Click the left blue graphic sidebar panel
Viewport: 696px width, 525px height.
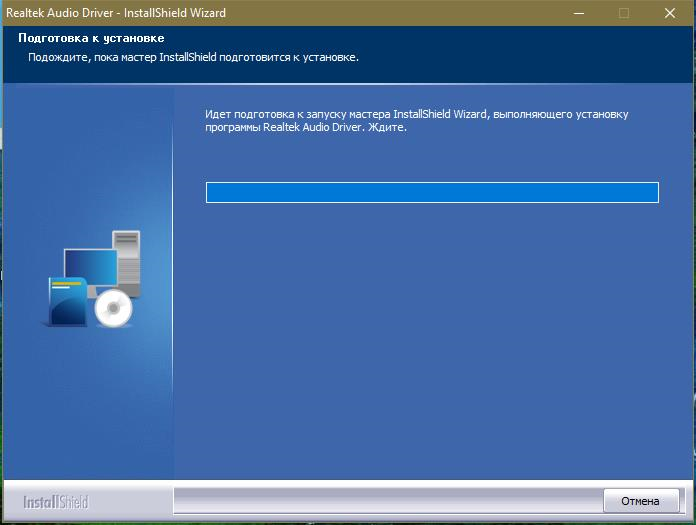pos(88,400)
